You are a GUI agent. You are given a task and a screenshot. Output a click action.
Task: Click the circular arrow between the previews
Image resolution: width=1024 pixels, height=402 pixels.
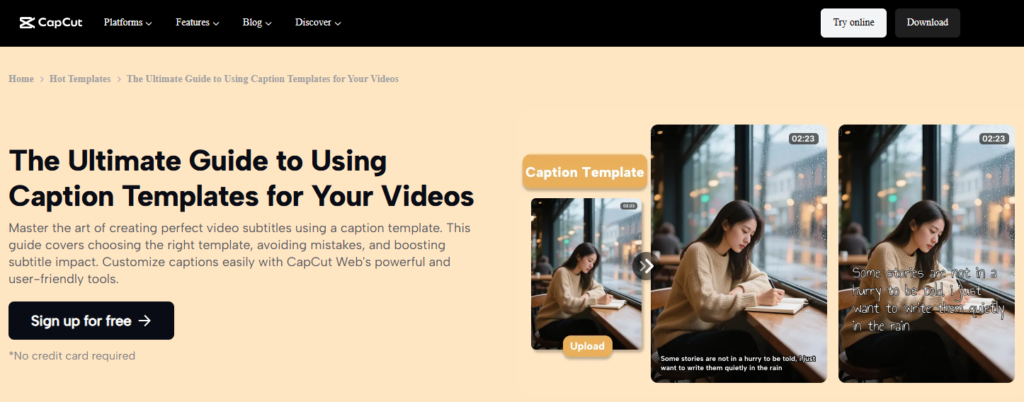click(645, 266)
